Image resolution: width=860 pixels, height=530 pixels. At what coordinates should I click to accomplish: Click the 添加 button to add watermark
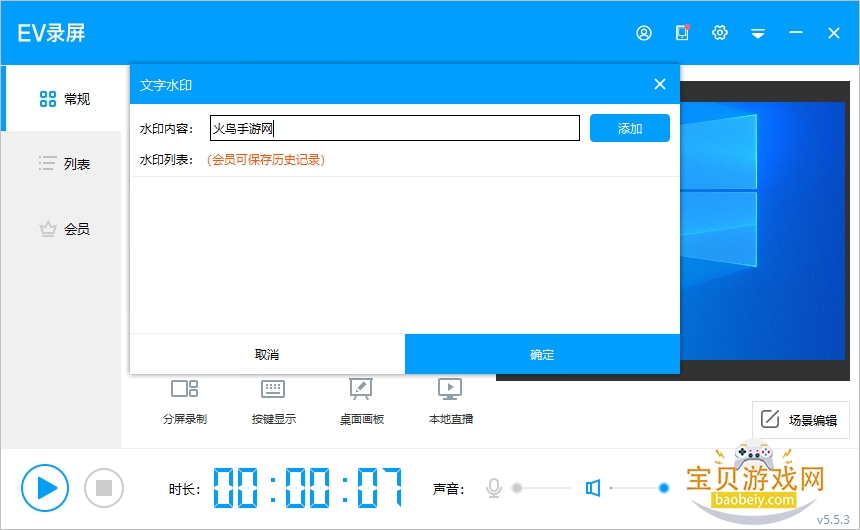click(630, 128)
